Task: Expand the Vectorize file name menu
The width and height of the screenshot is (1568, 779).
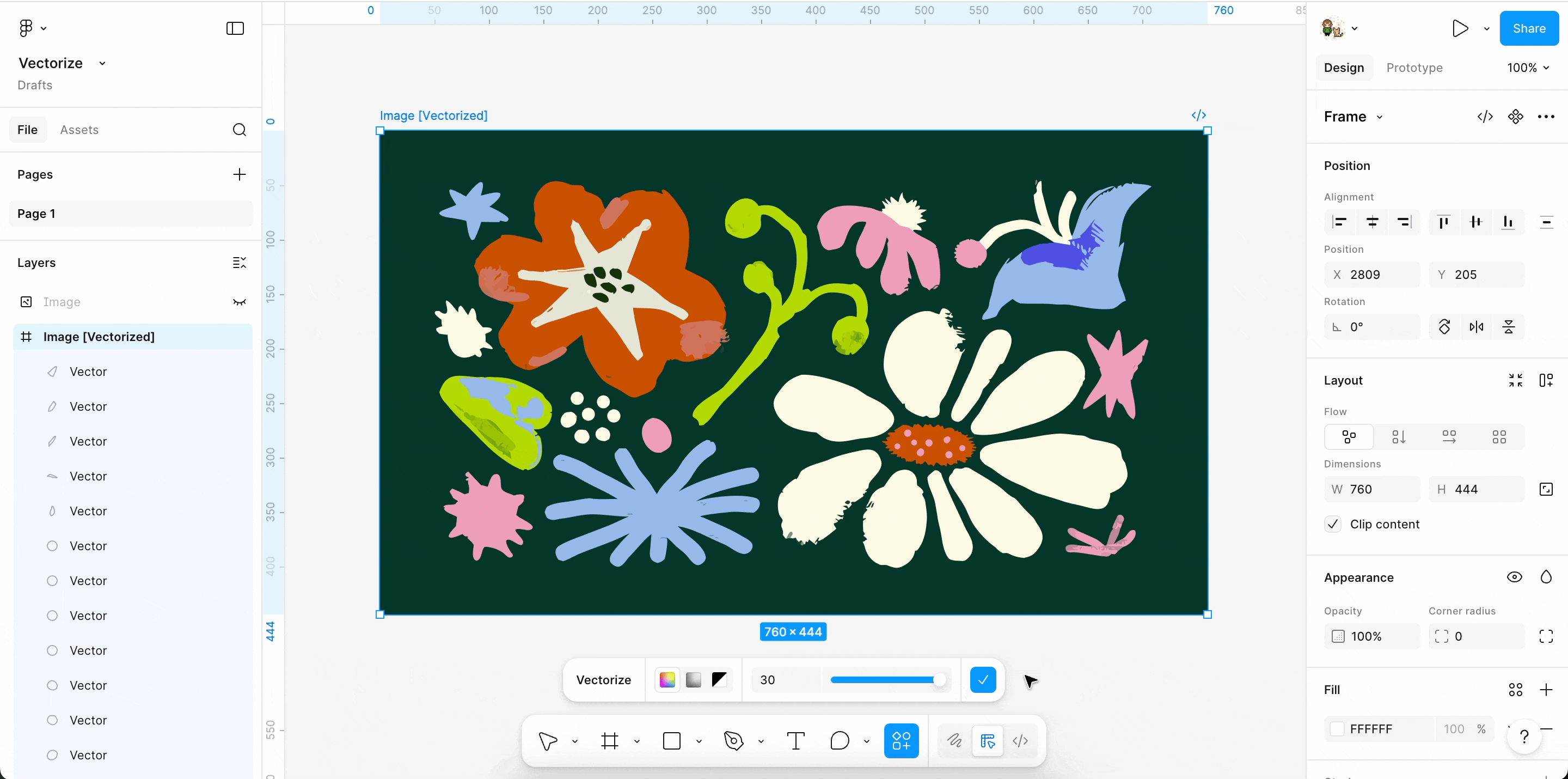Action: 102,63
